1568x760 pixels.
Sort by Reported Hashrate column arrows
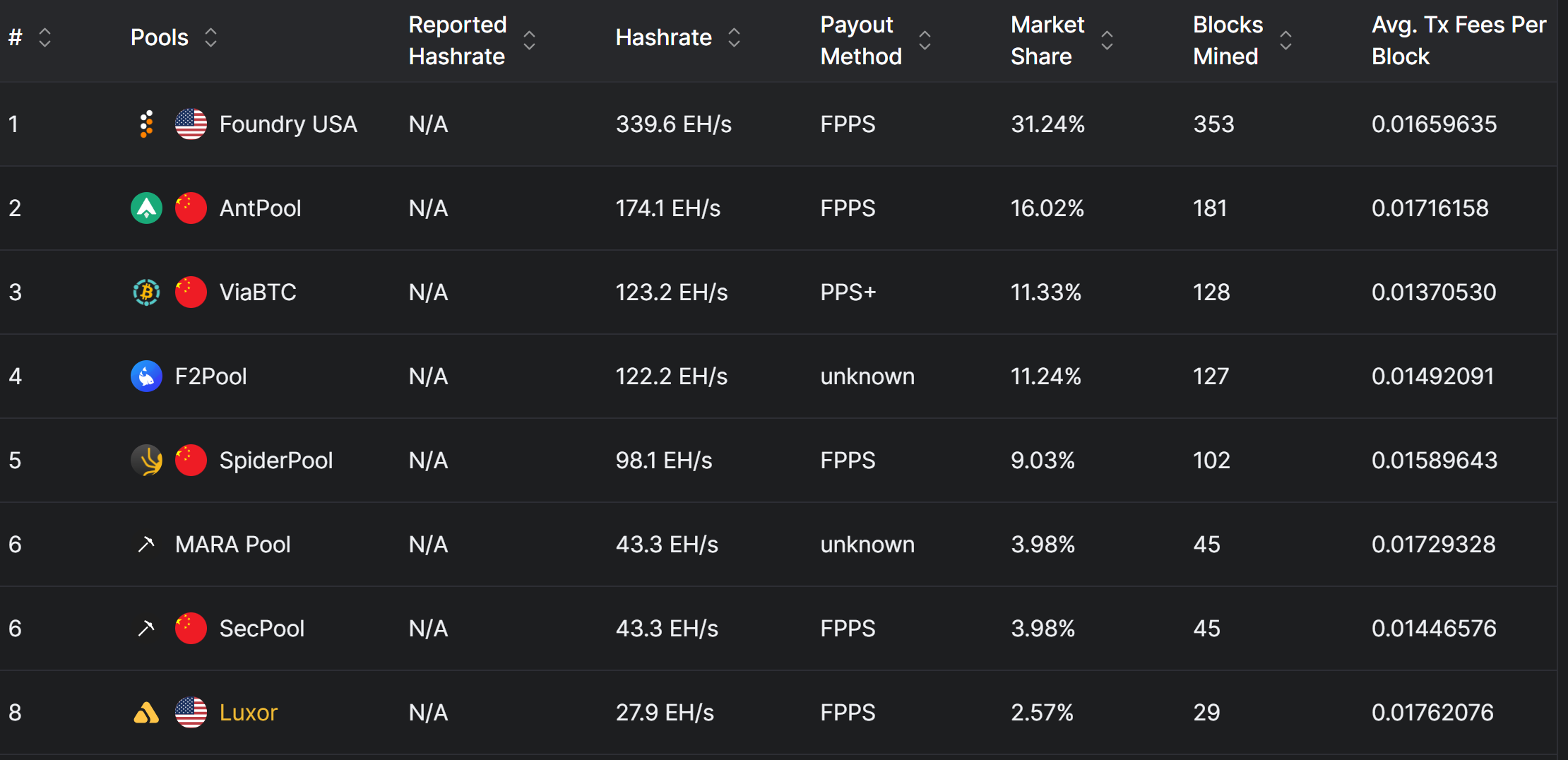click(x=529, y=41)
